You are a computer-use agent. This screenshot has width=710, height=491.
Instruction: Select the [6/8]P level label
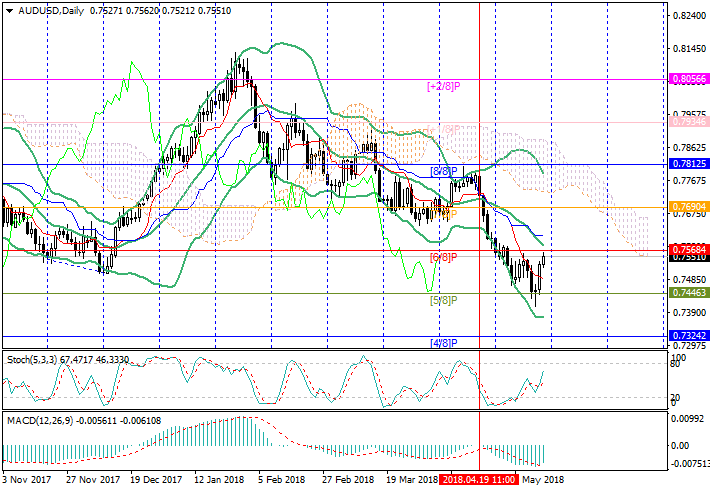pos(443,258)
